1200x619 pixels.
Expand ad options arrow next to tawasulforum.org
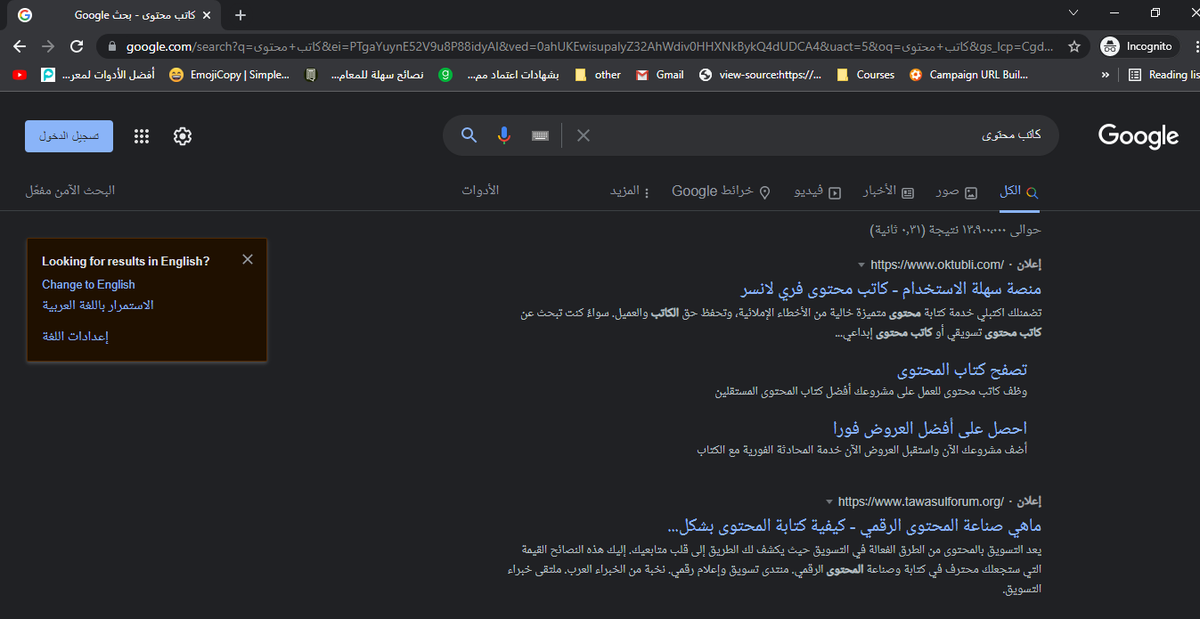coord(829,501)
